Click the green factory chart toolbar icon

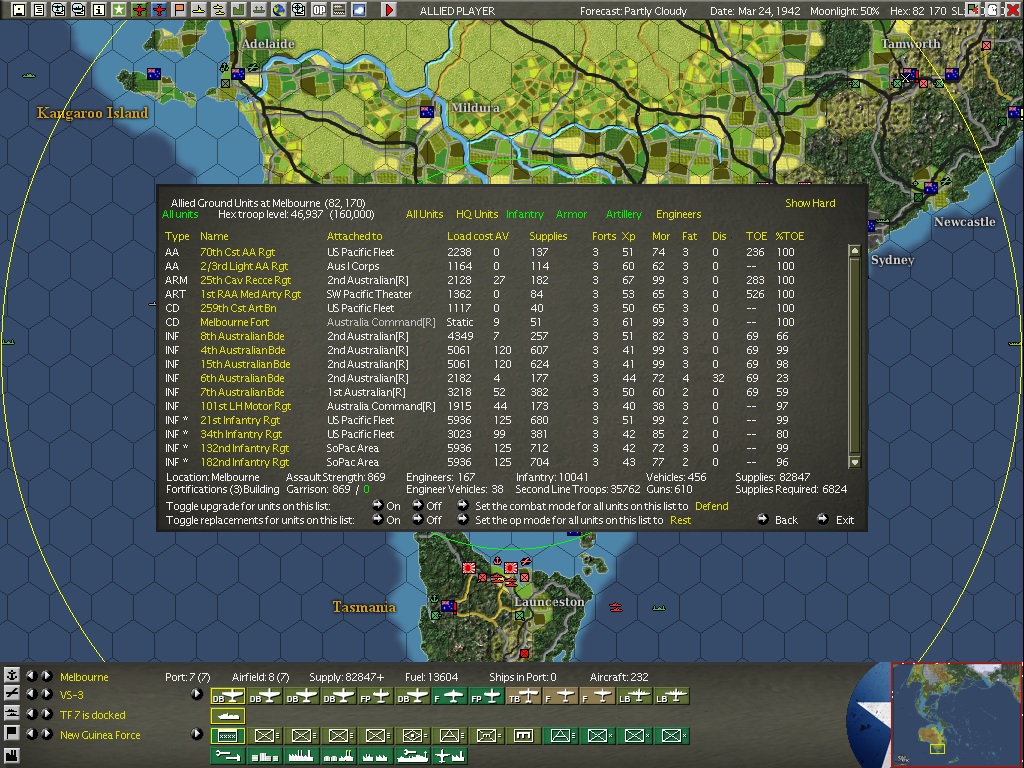click(x=238, y=10)
